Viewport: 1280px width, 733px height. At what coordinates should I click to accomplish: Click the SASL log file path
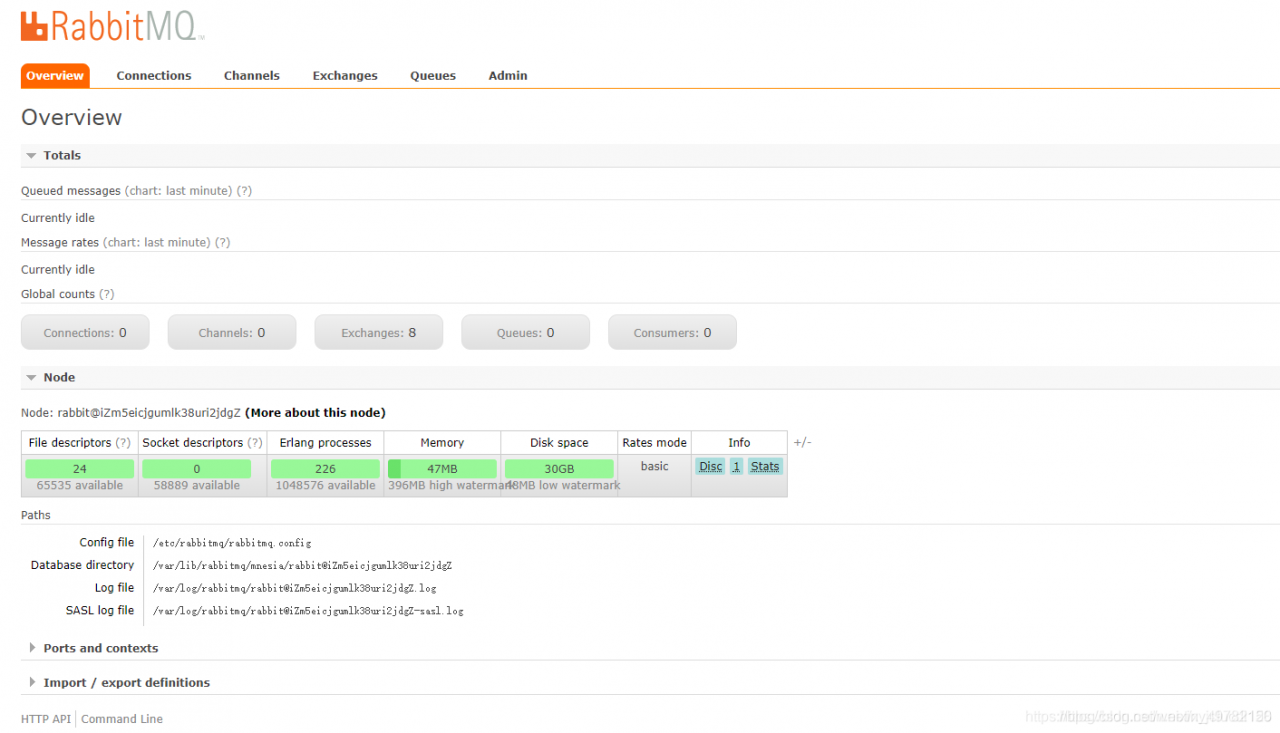pyautogui.click(x=308, y=611)
